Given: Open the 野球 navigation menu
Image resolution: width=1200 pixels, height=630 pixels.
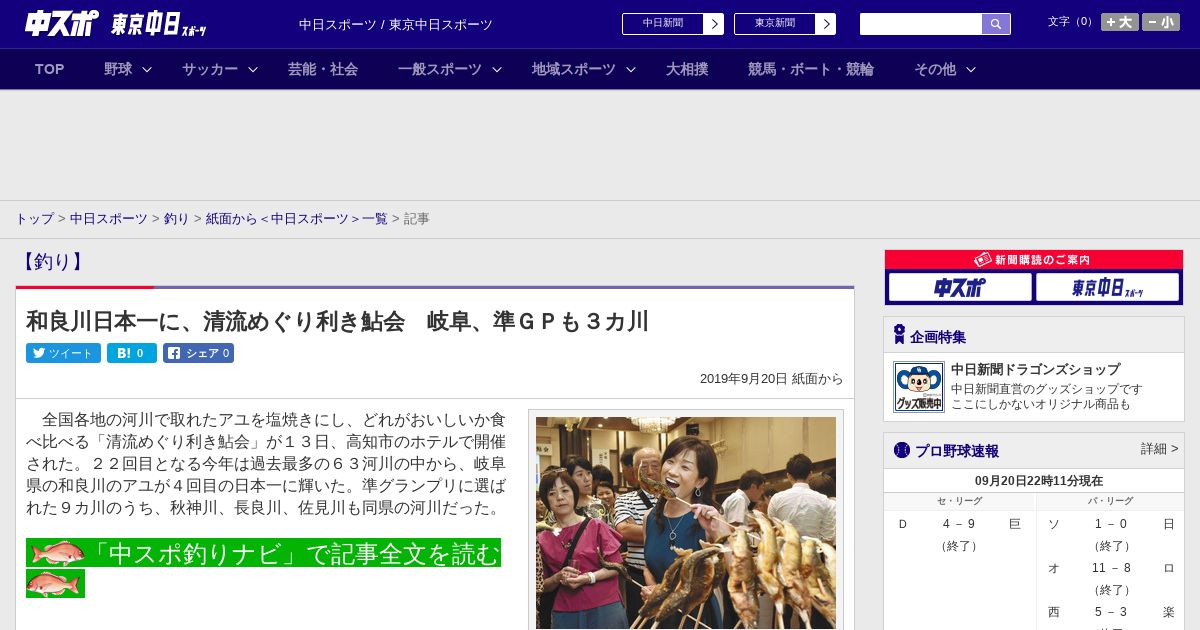Looking at the screenshot, I should point(118,69).
